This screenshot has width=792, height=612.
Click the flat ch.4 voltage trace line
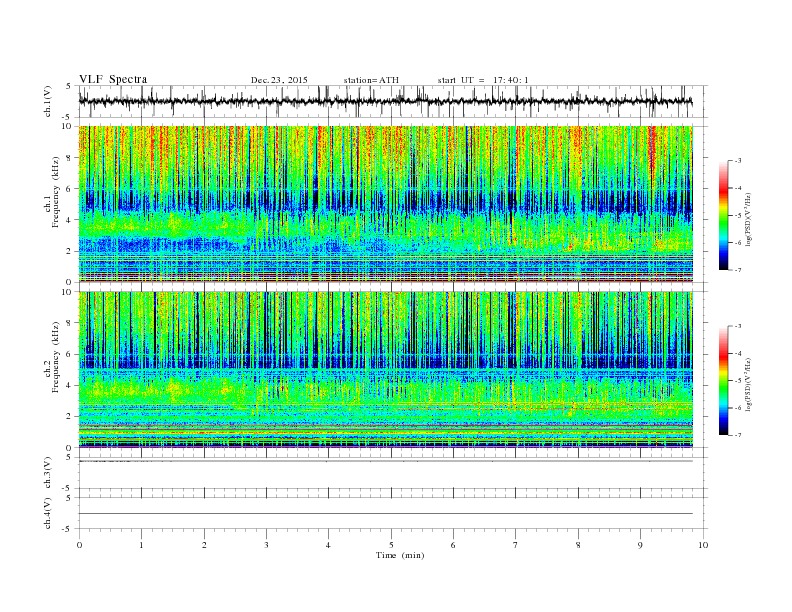point(386,514)
